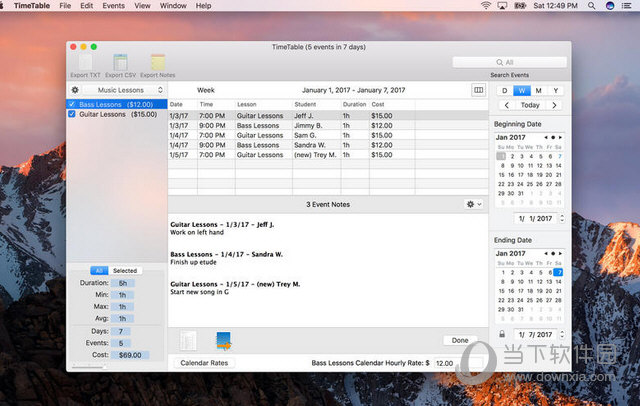The height and width of the screenshot is (406, 640).
Task: Click the Done button
Action: pyautogui.click(x=460, y=340)
